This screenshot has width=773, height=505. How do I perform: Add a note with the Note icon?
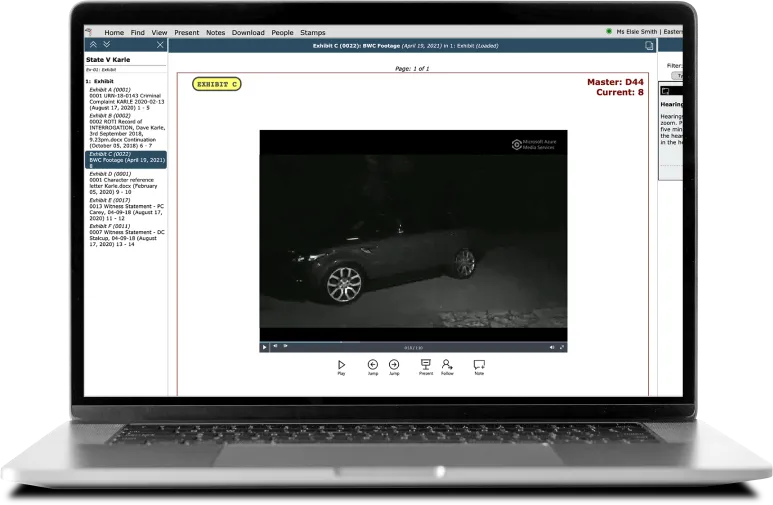tap(479, 365)
